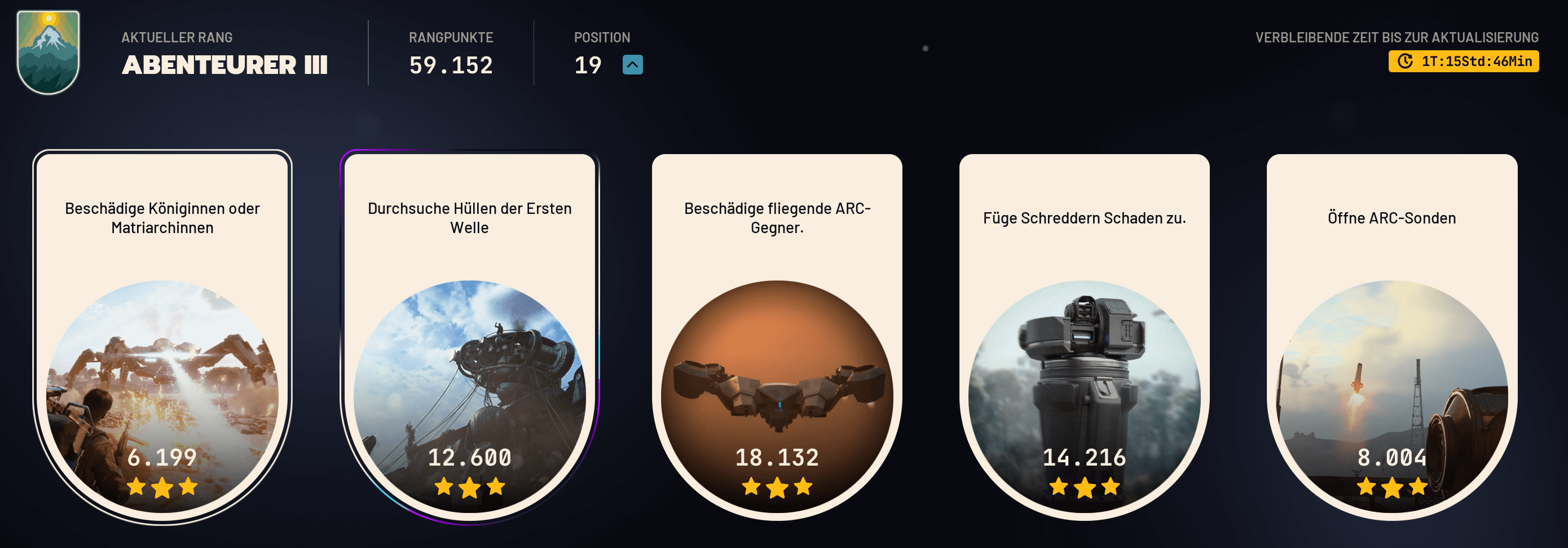Click the clock icon in the yellow timer
This screenshot has width=1568, height=548.
(x=1405, y=61)
